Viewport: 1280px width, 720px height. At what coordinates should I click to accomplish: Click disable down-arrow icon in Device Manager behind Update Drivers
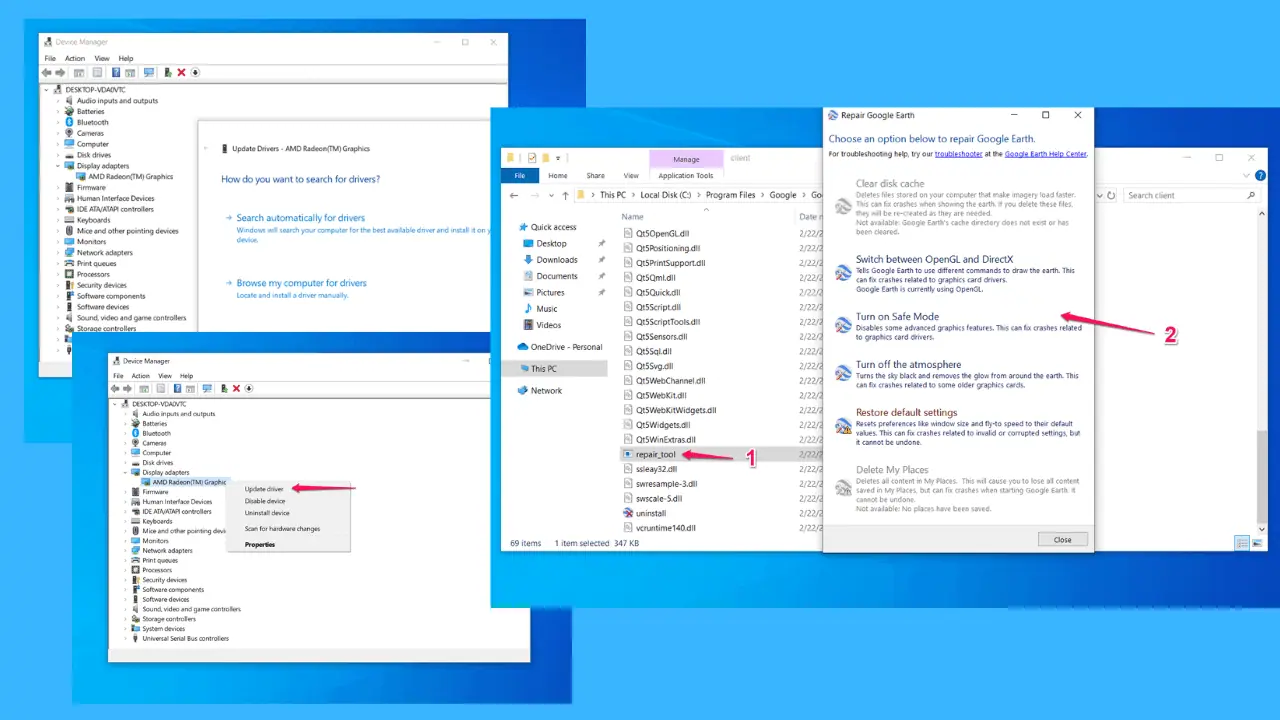(195, 72)
